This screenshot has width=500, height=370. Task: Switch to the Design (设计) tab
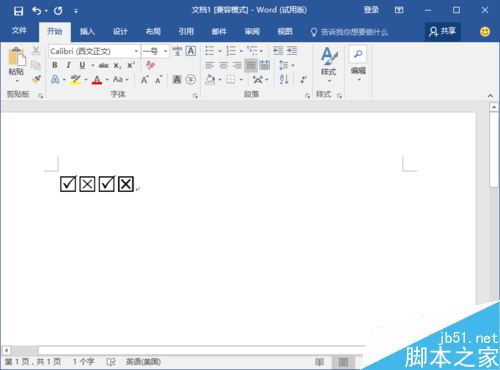coord(120,32)
